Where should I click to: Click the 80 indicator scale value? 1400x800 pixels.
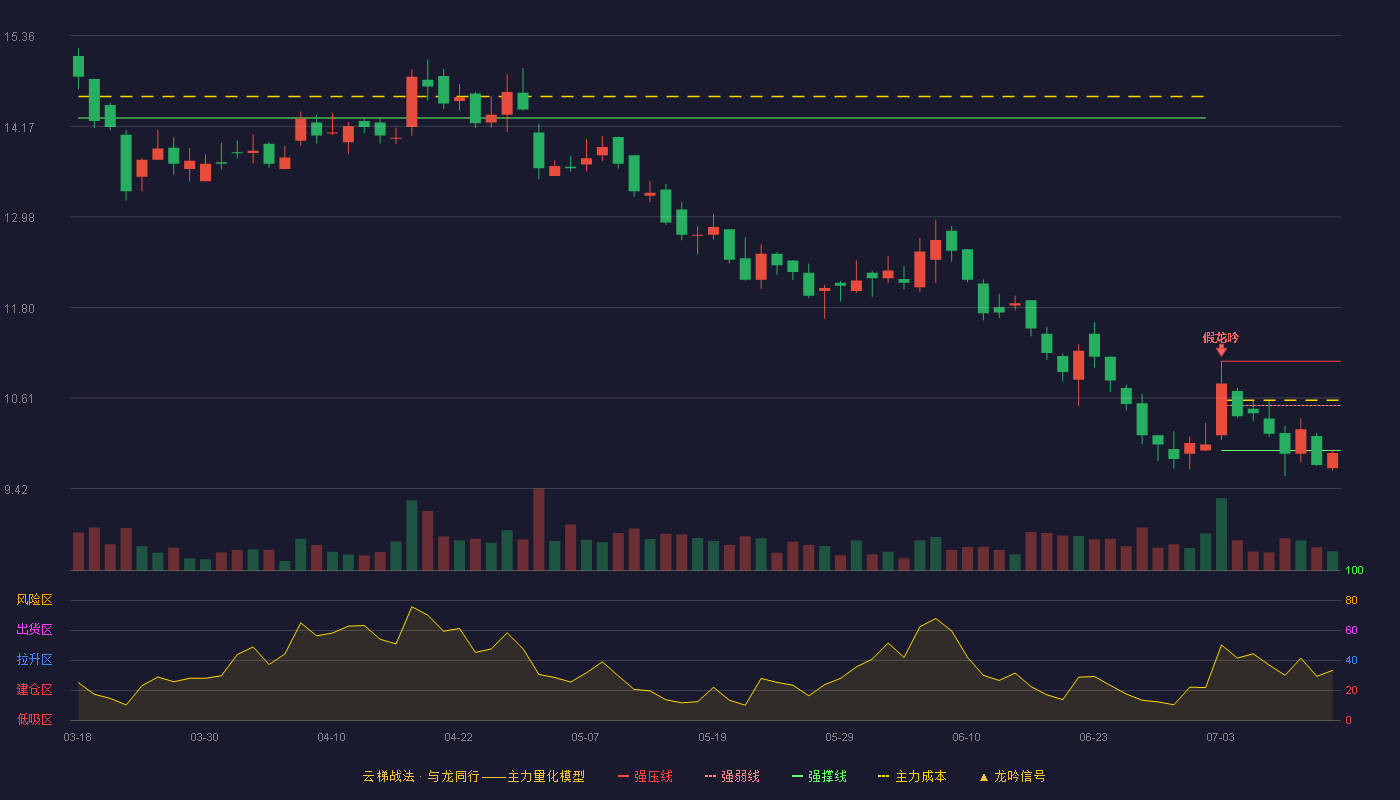(1351, 600)
